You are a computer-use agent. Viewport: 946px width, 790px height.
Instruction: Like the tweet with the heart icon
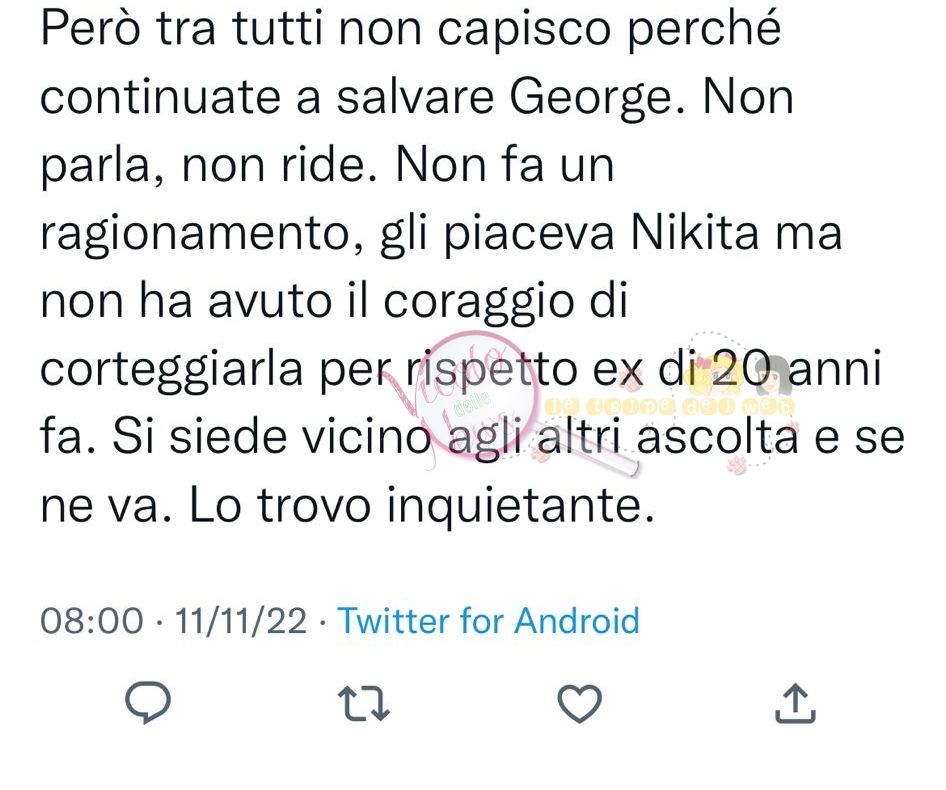point(579,703)
